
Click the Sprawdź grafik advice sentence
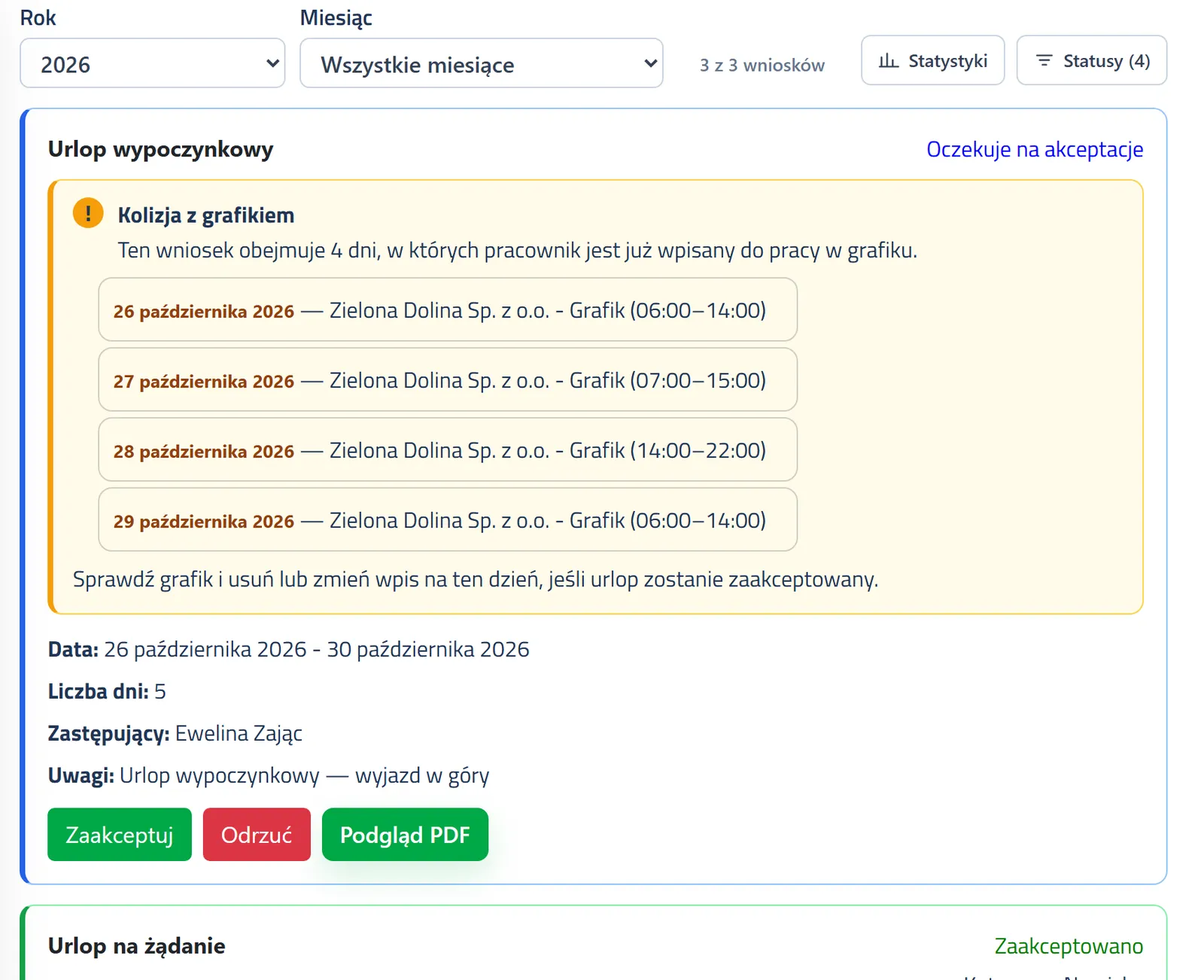(x=476, y=580)
